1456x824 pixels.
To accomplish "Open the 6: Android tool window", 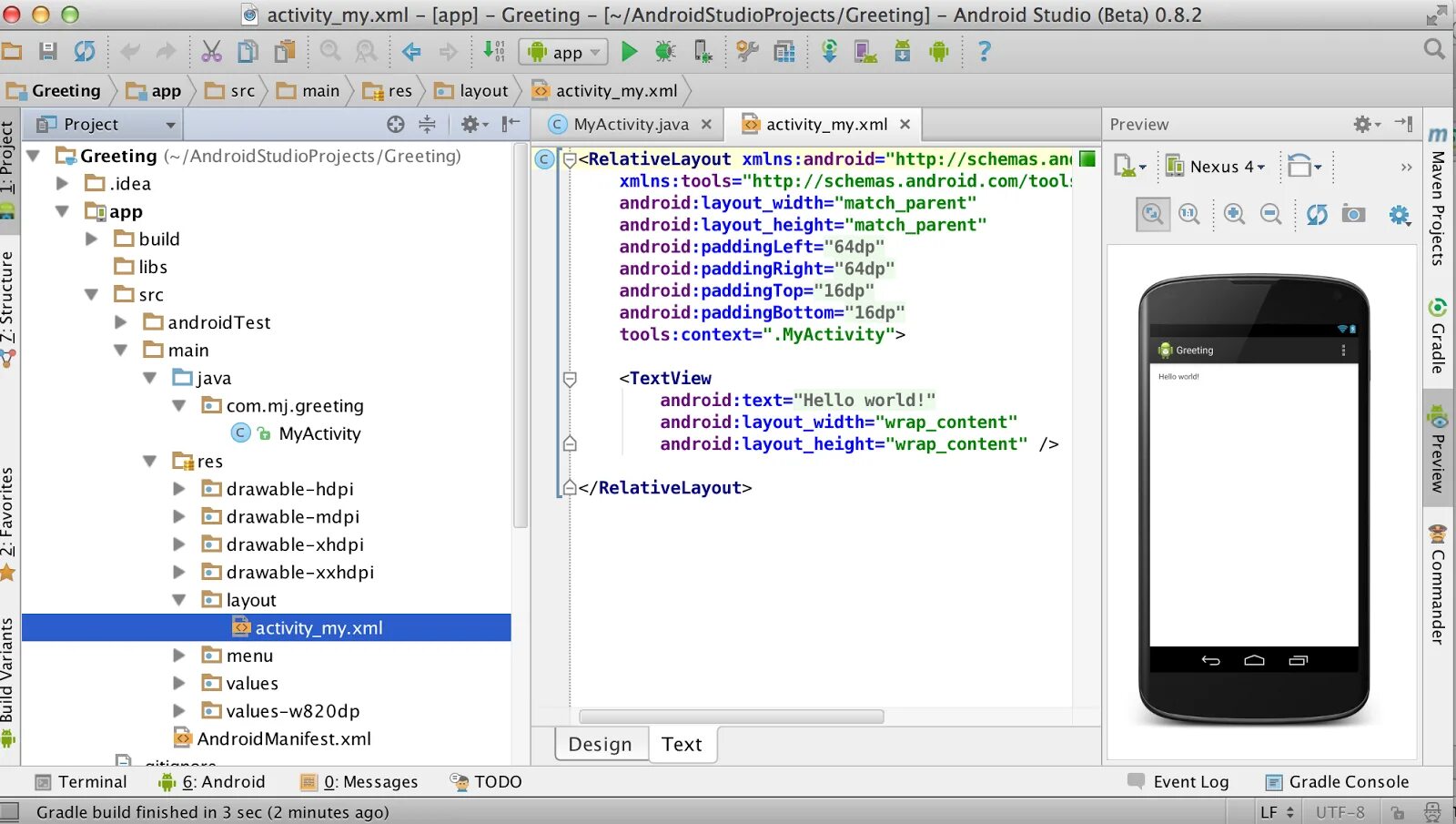I will point(212,782).
